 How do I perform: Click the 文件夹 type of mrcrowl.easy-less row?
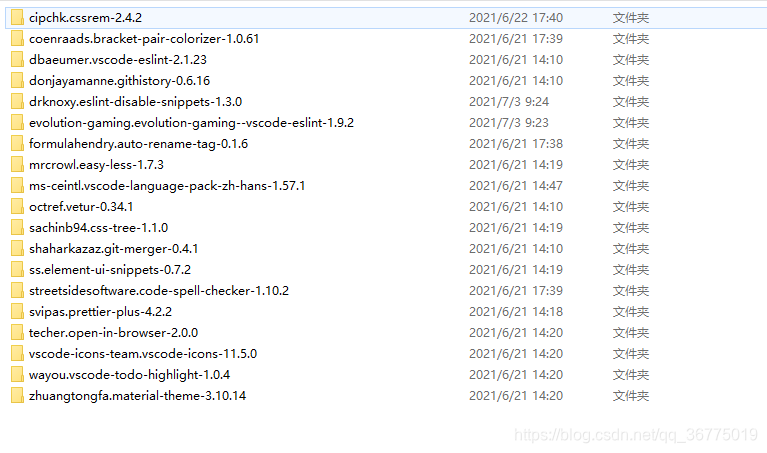[x=631, y=165]
